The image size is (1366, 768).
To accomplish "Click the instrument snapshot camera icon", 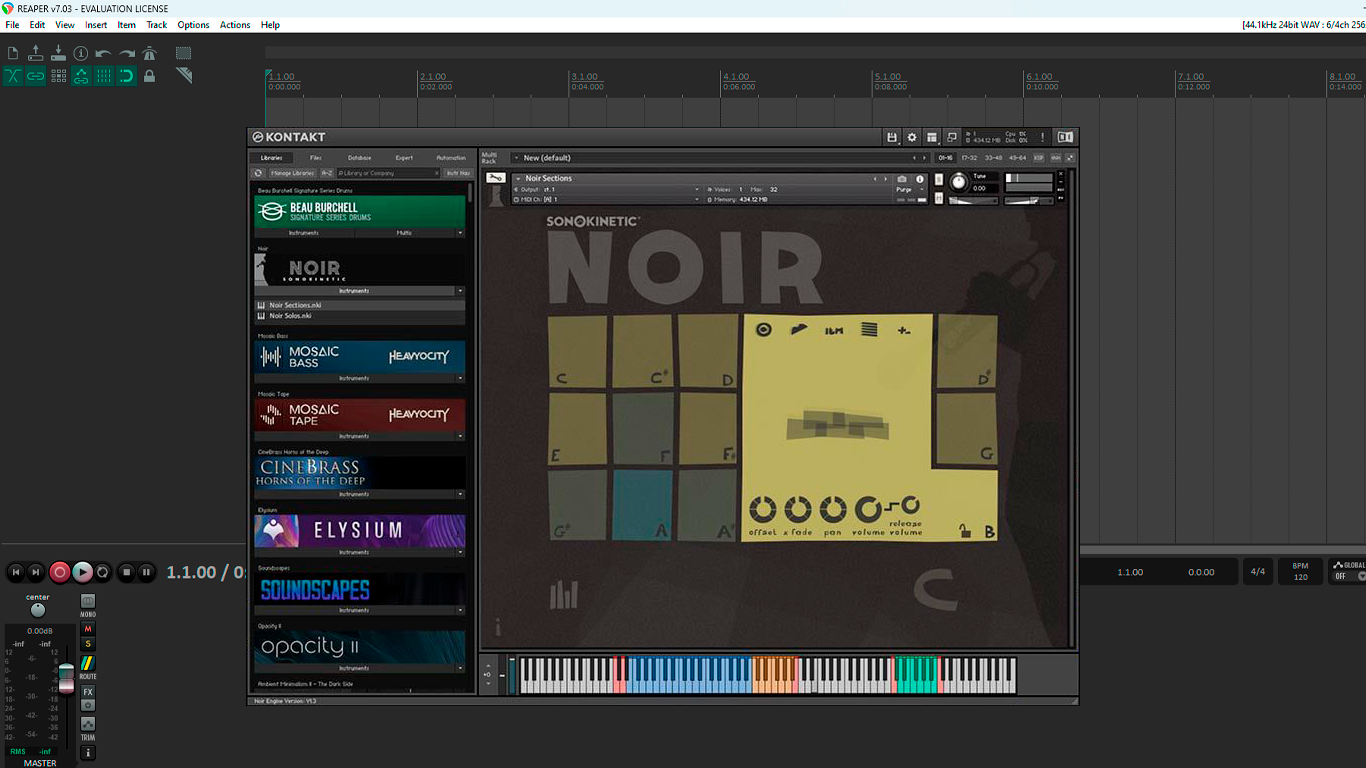I will (902, 179).
